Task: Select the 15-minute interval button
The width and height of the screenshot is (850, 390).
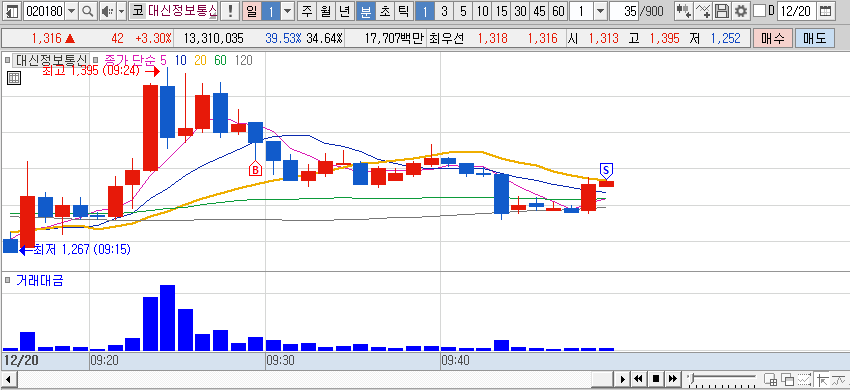Action: click(x=501, y=10)
